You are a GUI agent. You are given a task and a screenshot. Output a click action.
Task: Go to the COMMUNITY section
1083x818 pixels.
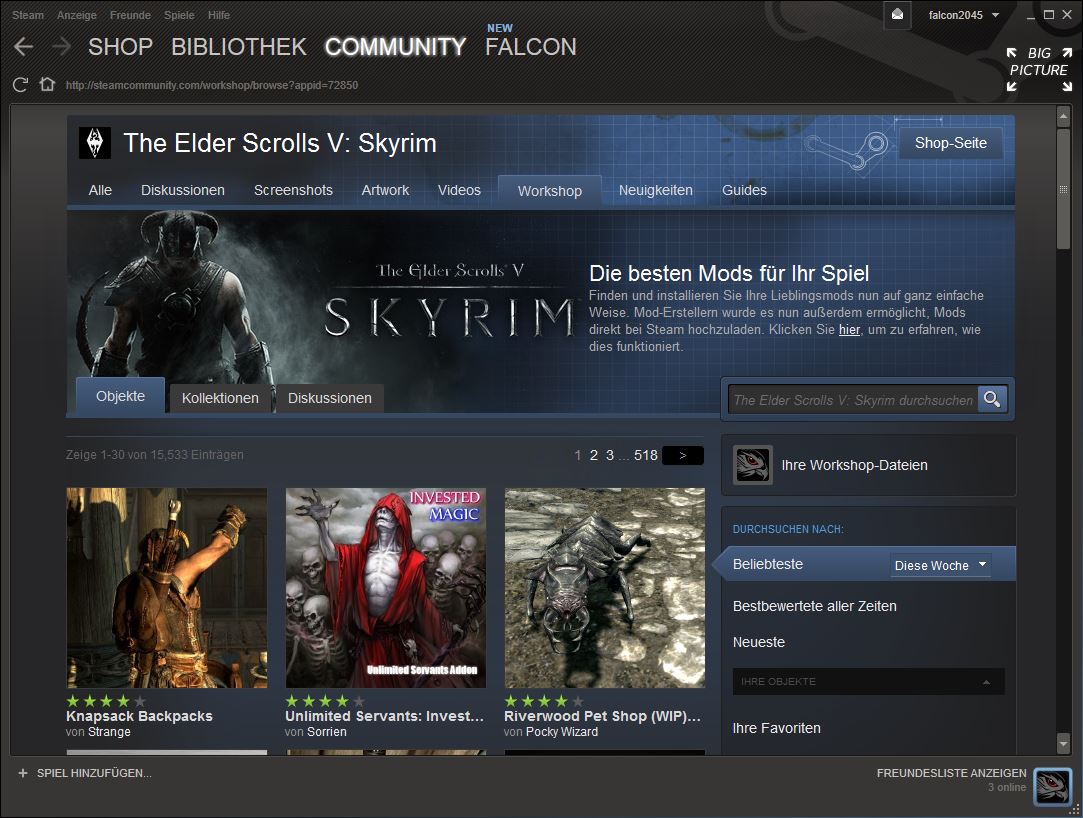pyautogui.click(x=395, y=47)
